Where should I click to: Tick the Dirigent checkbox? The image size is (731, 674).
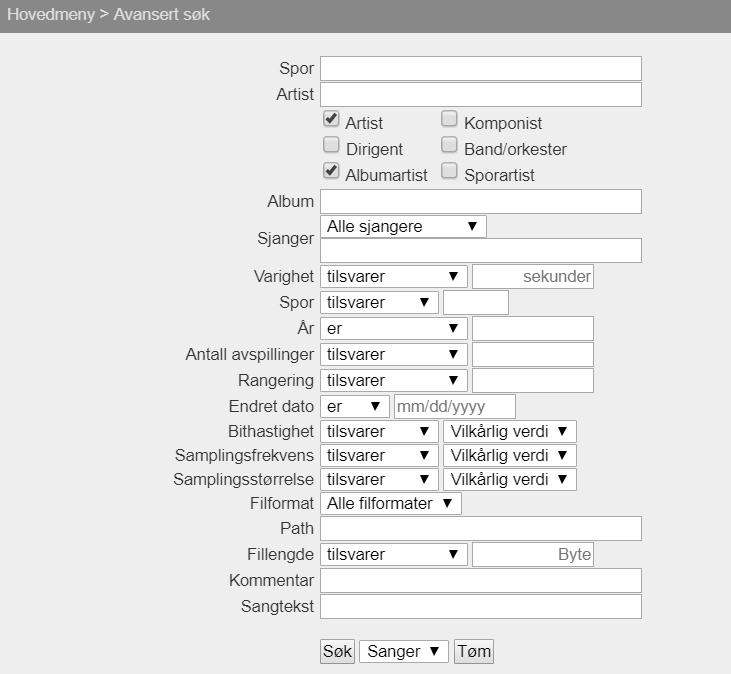coord(331,145)
